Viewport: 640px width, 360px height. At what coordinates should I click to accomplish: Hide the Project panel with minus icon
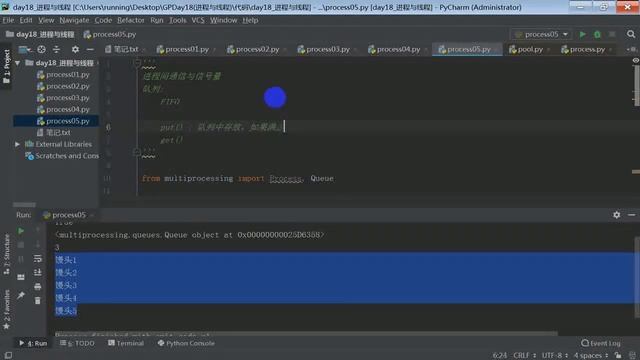(x=90, y=49)
